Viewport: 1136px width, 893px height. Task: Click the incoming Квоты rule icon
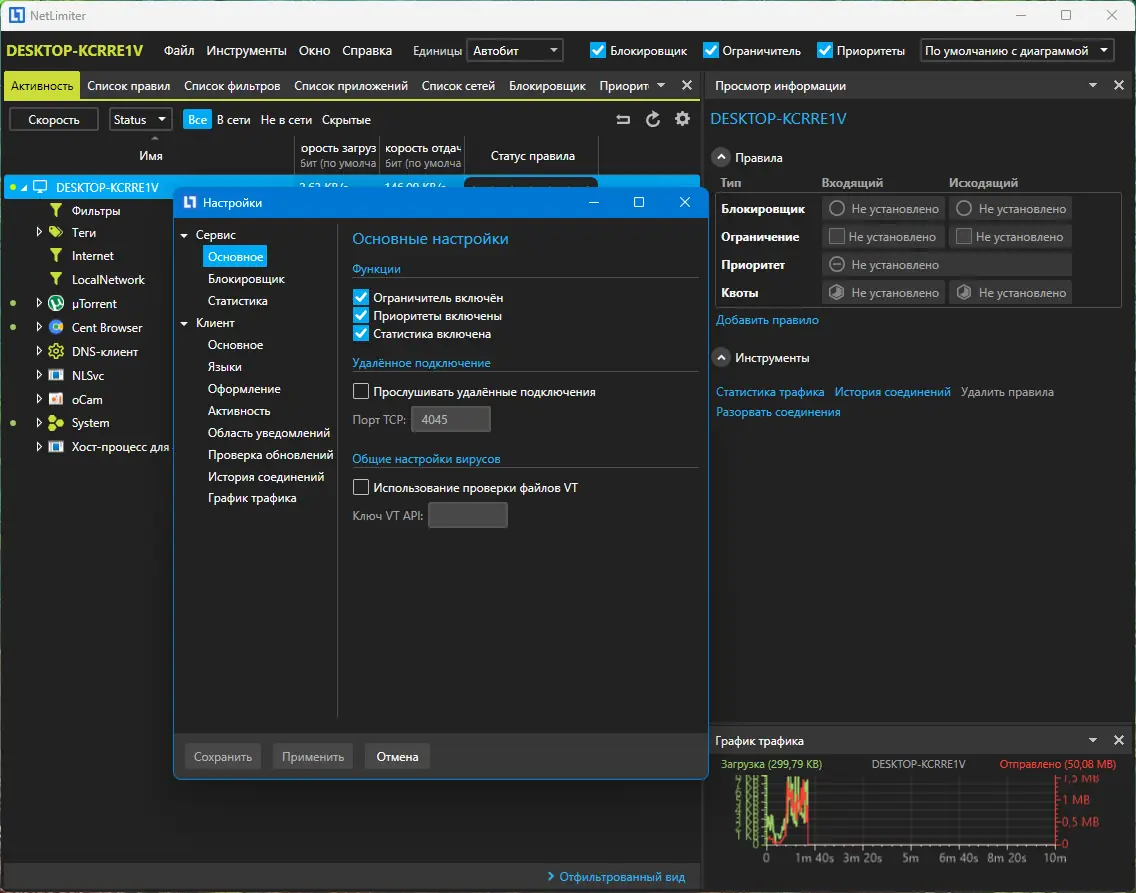pos(837,293)
